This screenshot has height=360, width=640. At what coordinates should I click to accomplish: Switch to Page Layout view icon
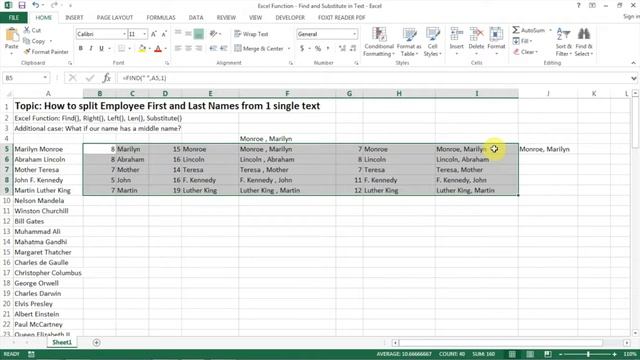530,354
